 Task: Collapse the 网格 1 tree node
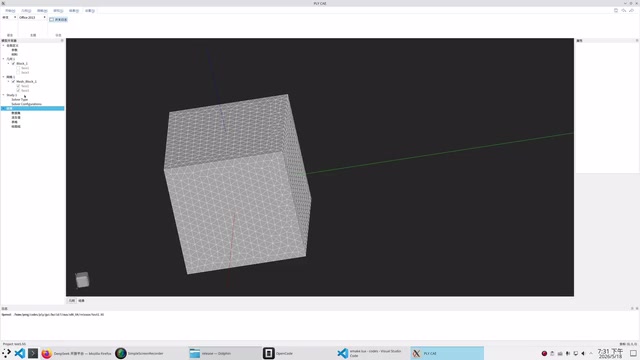click(x=3, y=77)
